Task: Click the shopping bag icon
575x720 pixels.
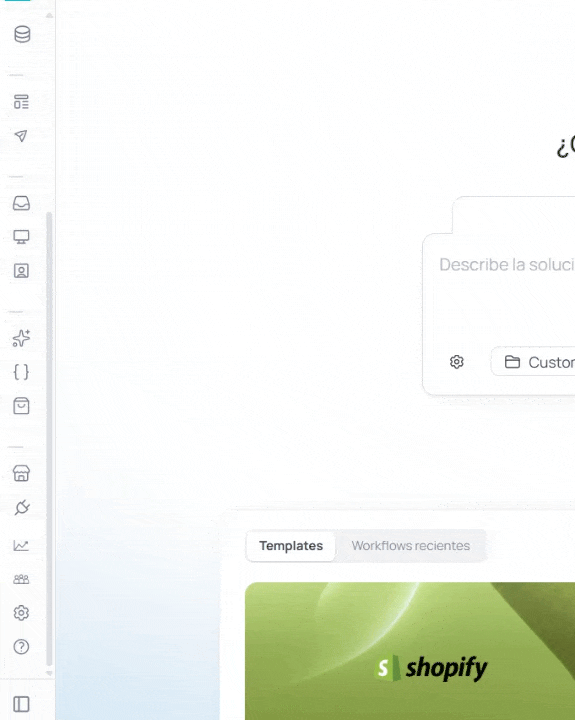Action: (21, 406)
